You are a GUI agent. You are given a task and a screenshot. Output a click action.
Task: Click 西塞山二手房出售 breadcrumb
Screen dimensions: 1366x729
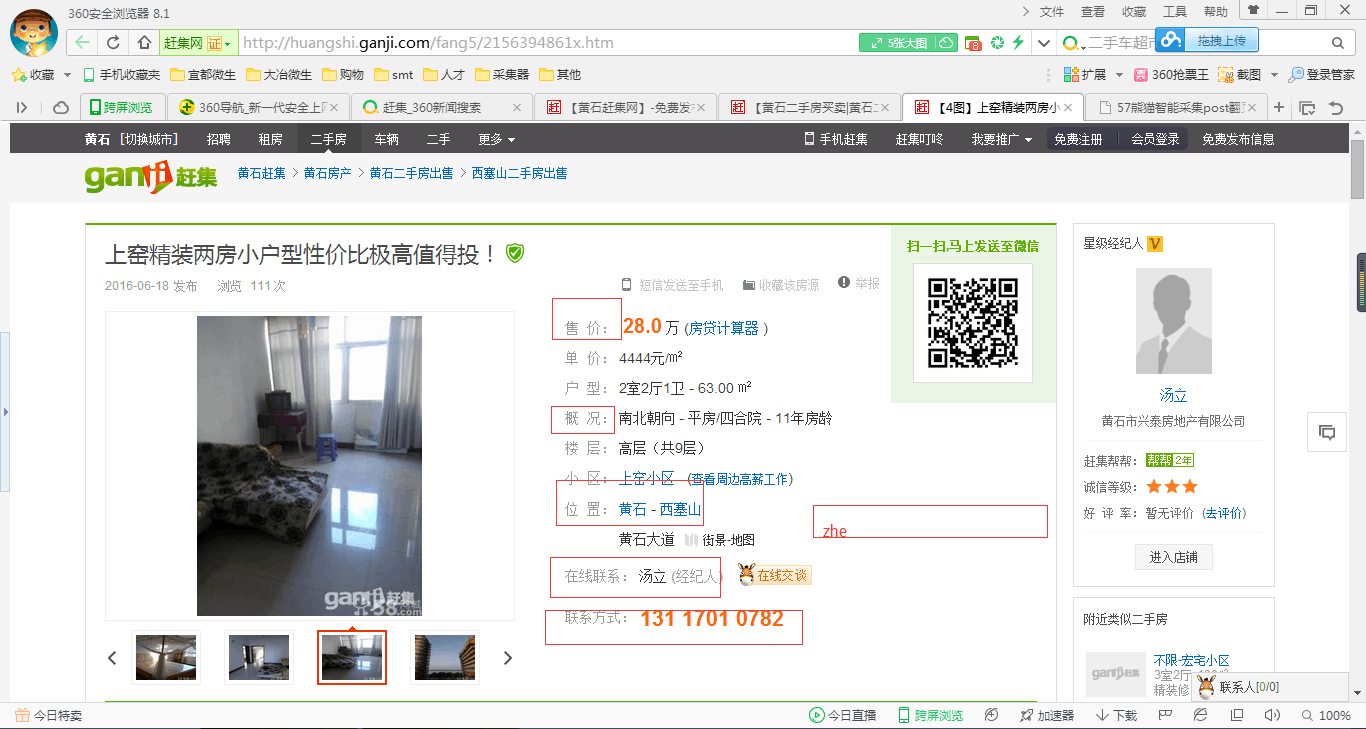click(x=519, y=173)
